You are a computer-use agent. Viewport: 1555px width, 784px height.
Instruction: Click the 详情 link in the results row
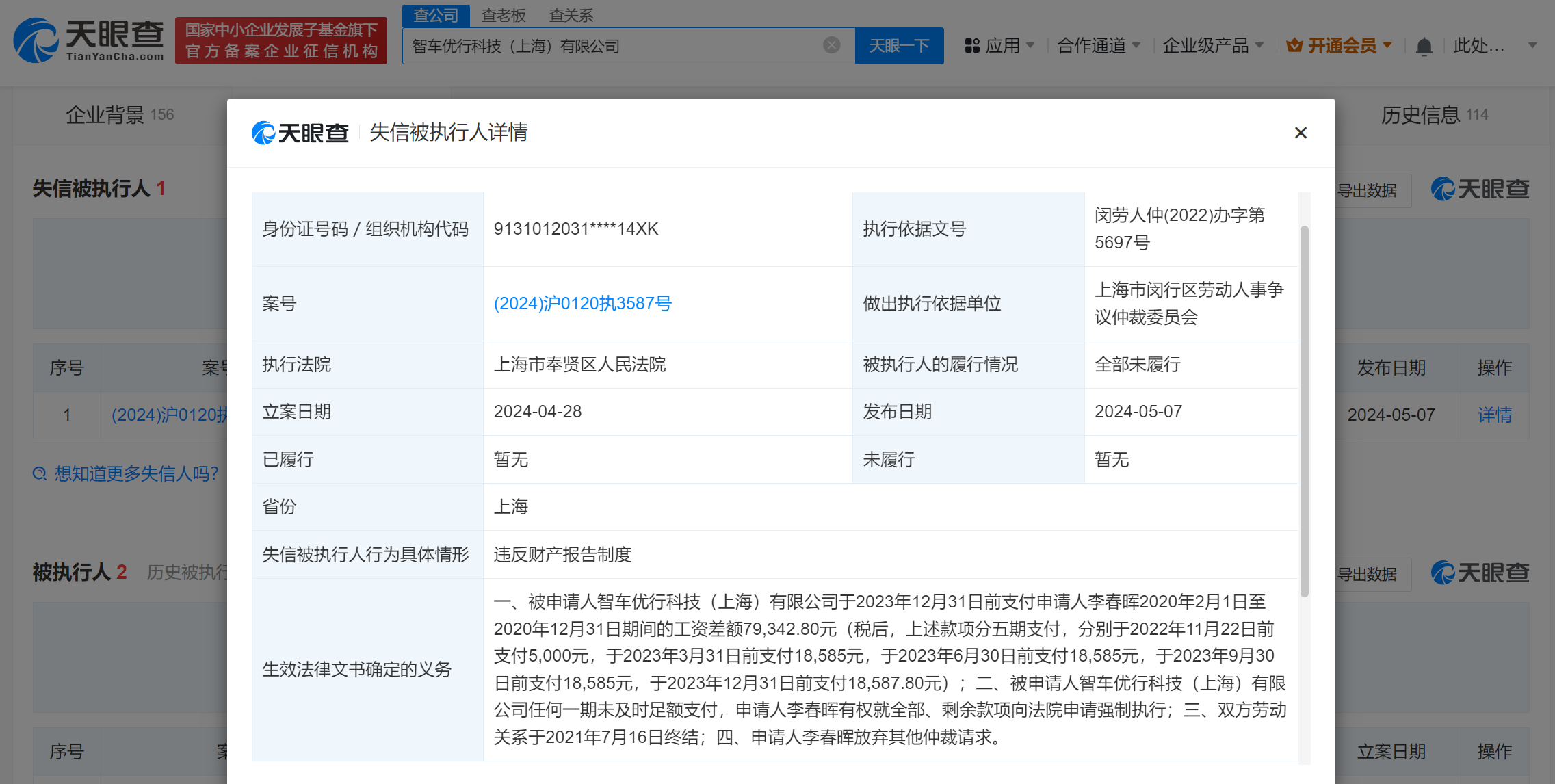(x=1494, y=415)
